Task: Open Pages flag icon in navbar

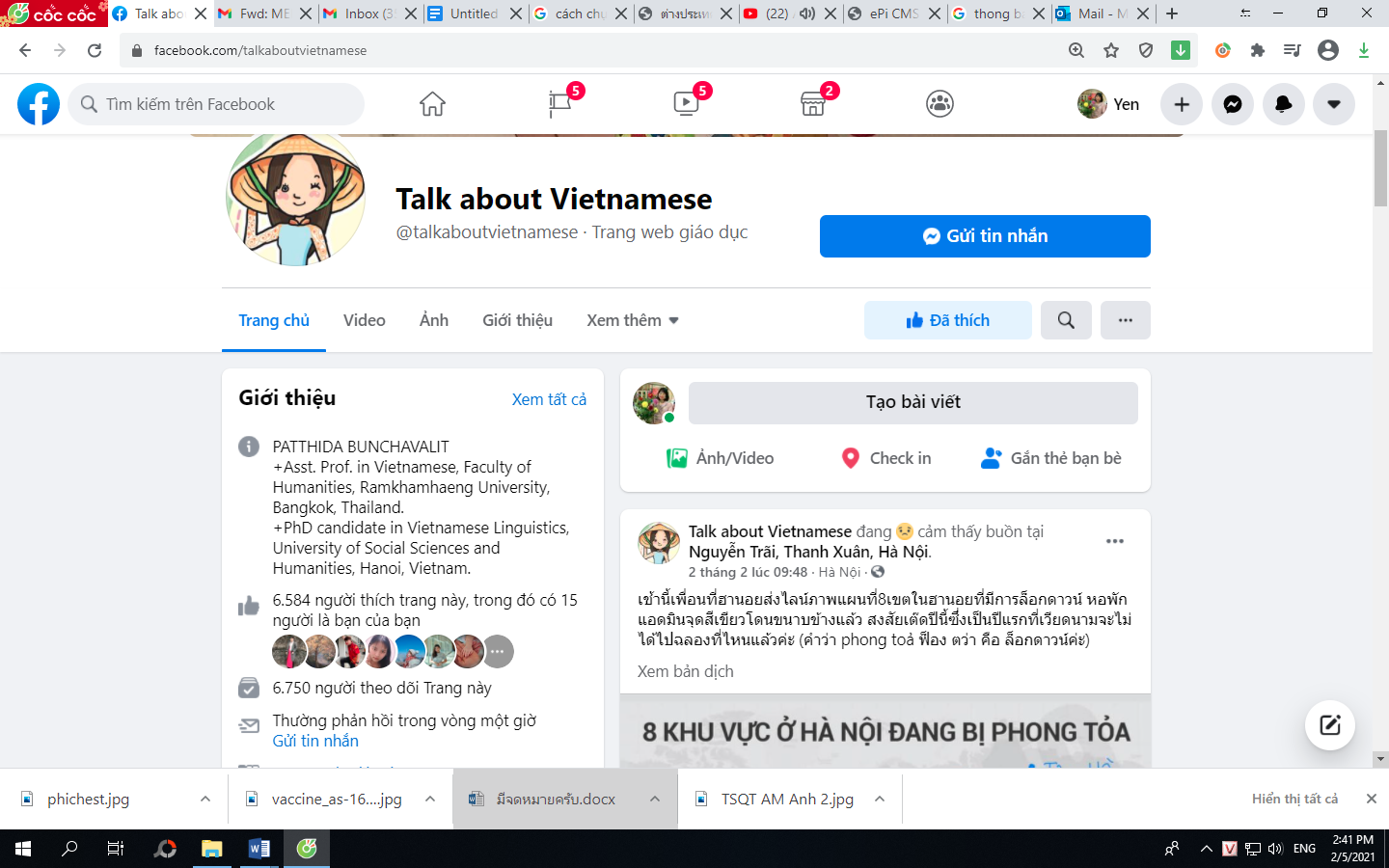Action: click(x=559, y=104)
